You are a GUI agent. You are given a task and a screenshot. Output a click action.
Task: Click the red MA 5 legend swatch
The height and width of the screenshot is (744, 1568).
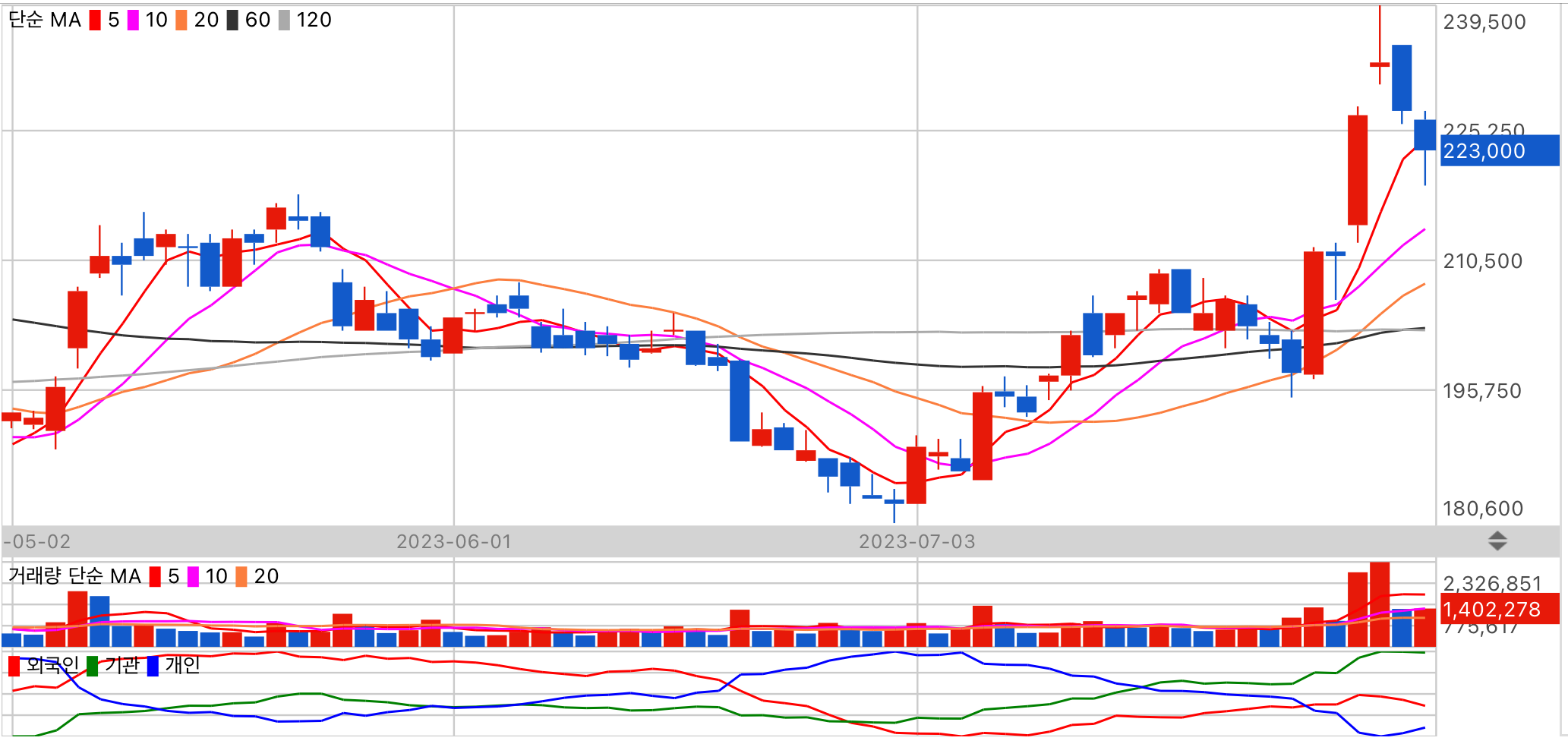(x=95, y=20)
